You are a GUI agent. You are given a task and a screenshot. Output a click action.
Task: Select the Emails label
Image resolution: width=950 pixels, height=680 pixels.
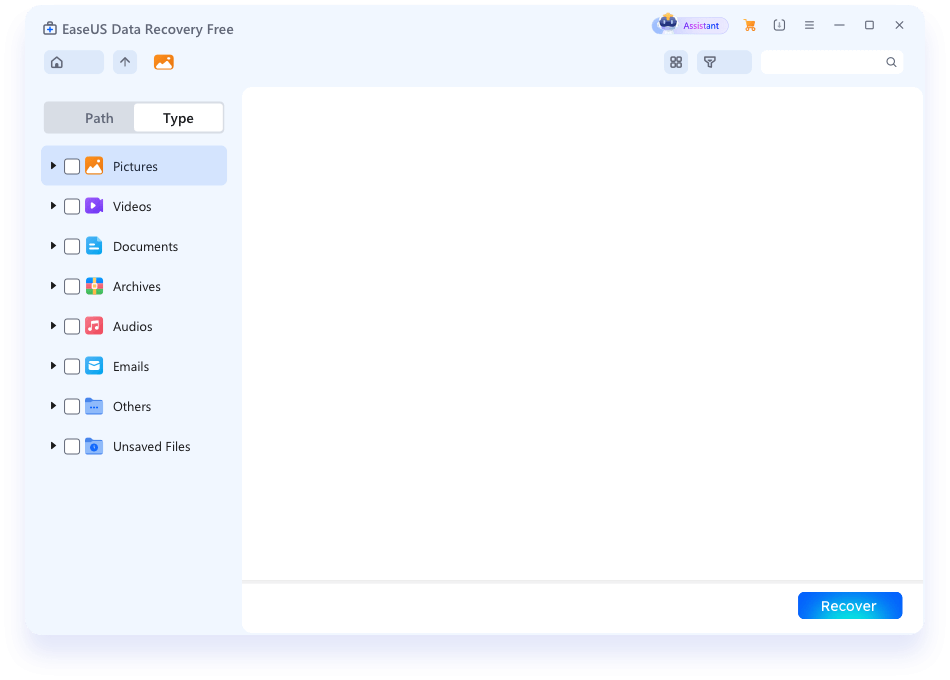[x=131, y=366]
